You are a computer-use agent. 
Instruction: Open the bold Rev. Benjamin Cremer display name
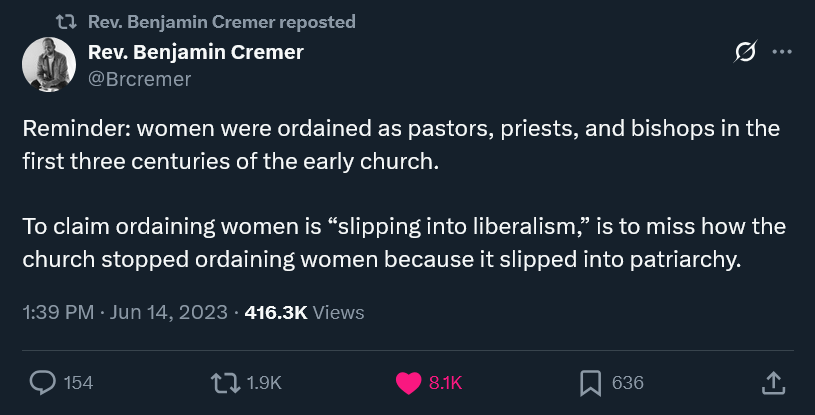[x=196, y=52]
